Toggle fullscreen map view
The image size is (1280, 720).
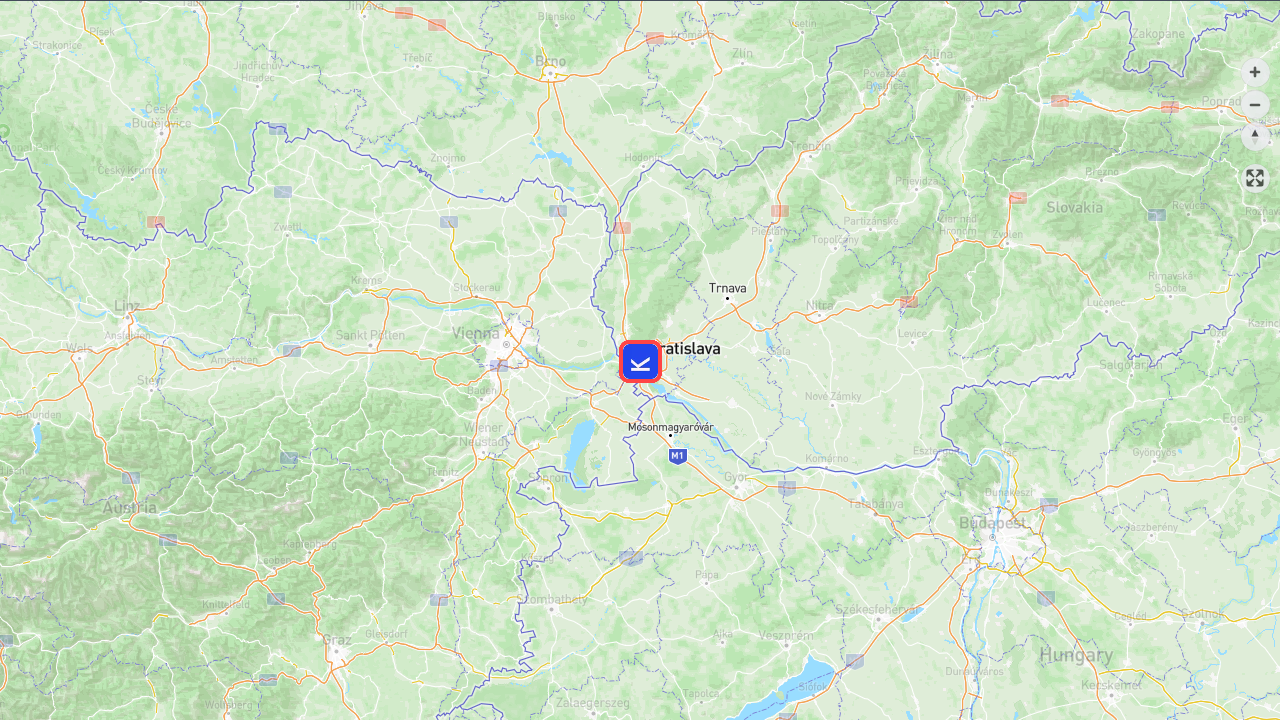pyautogui.click(x=1255, y=178)
